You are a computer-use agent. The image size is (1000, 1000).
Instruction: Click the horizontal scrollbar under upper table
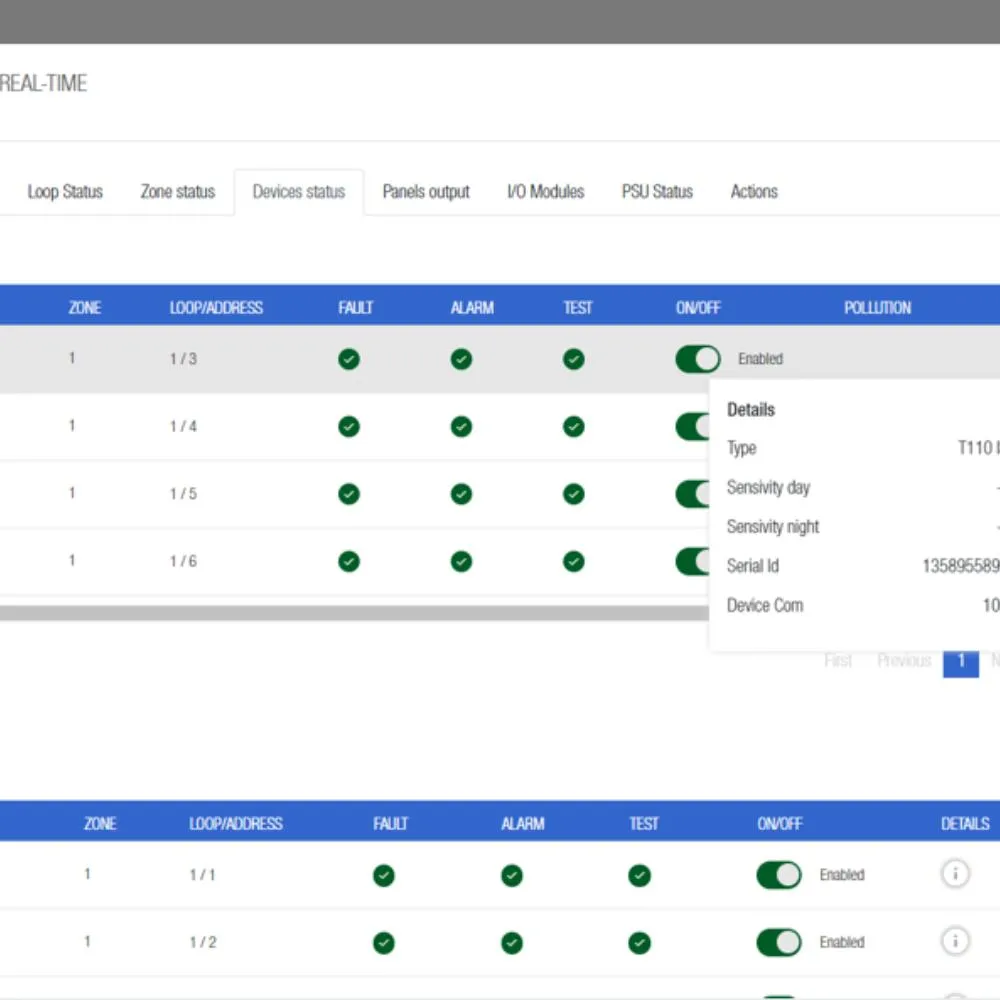[354, 613]
